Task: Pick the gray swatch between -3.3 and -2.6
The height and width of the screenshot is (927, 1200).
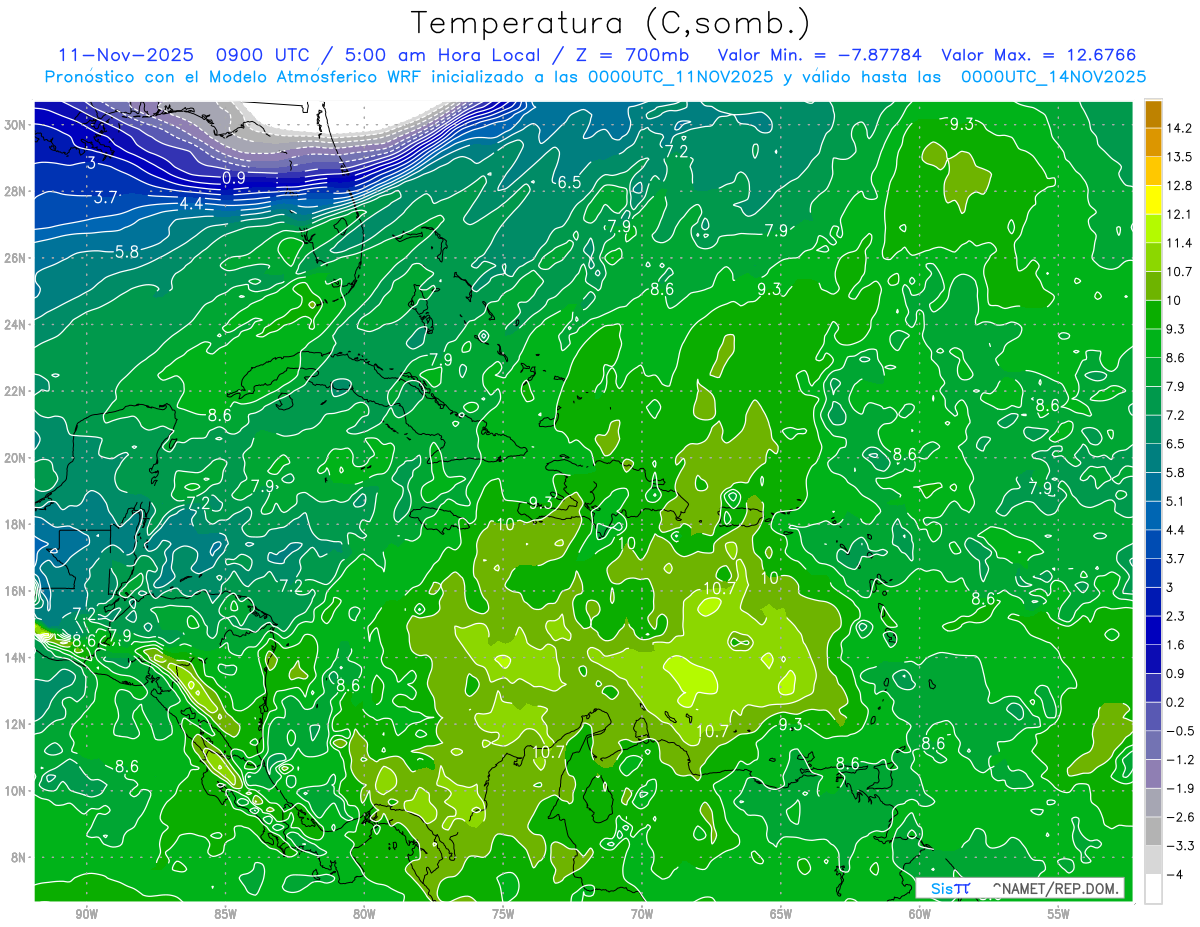Action: pyautogui.click(x=1153, y=832)
